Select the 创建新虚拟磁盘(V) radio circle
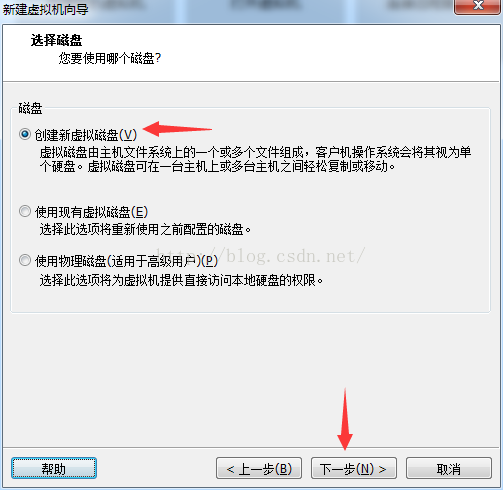503x490 pixels. 25,134
